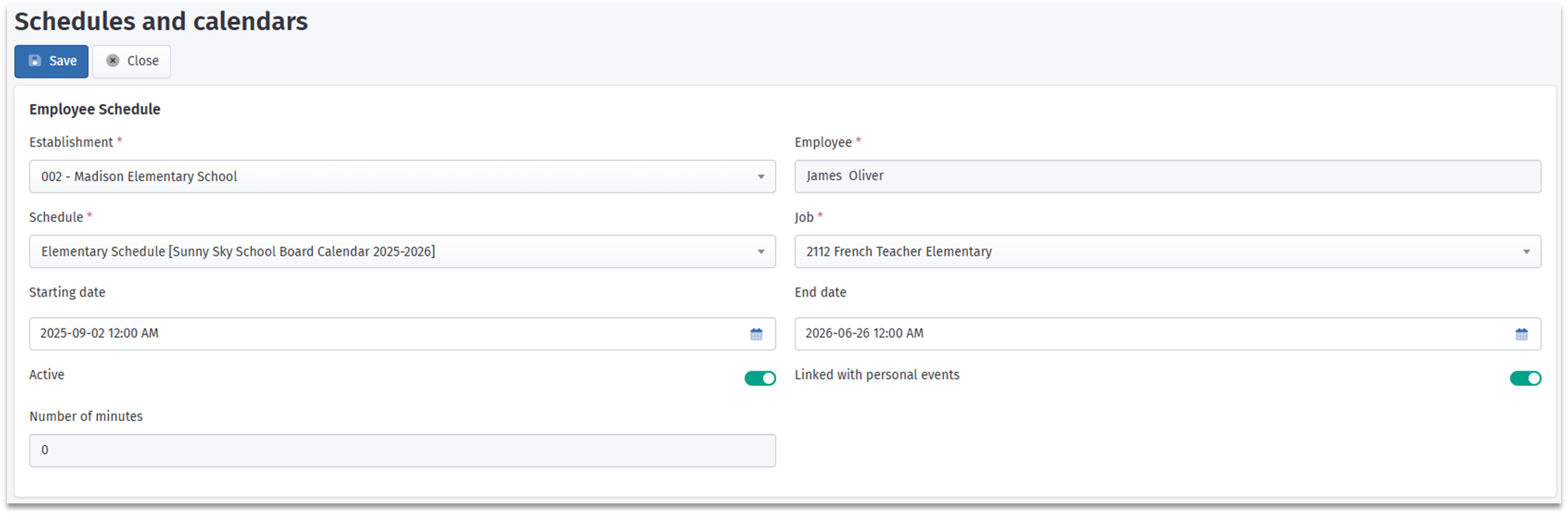The width and height of the screenshot is (1568, 515).
Task: Open the End date calendar picker
Action: click(1521, 334)
